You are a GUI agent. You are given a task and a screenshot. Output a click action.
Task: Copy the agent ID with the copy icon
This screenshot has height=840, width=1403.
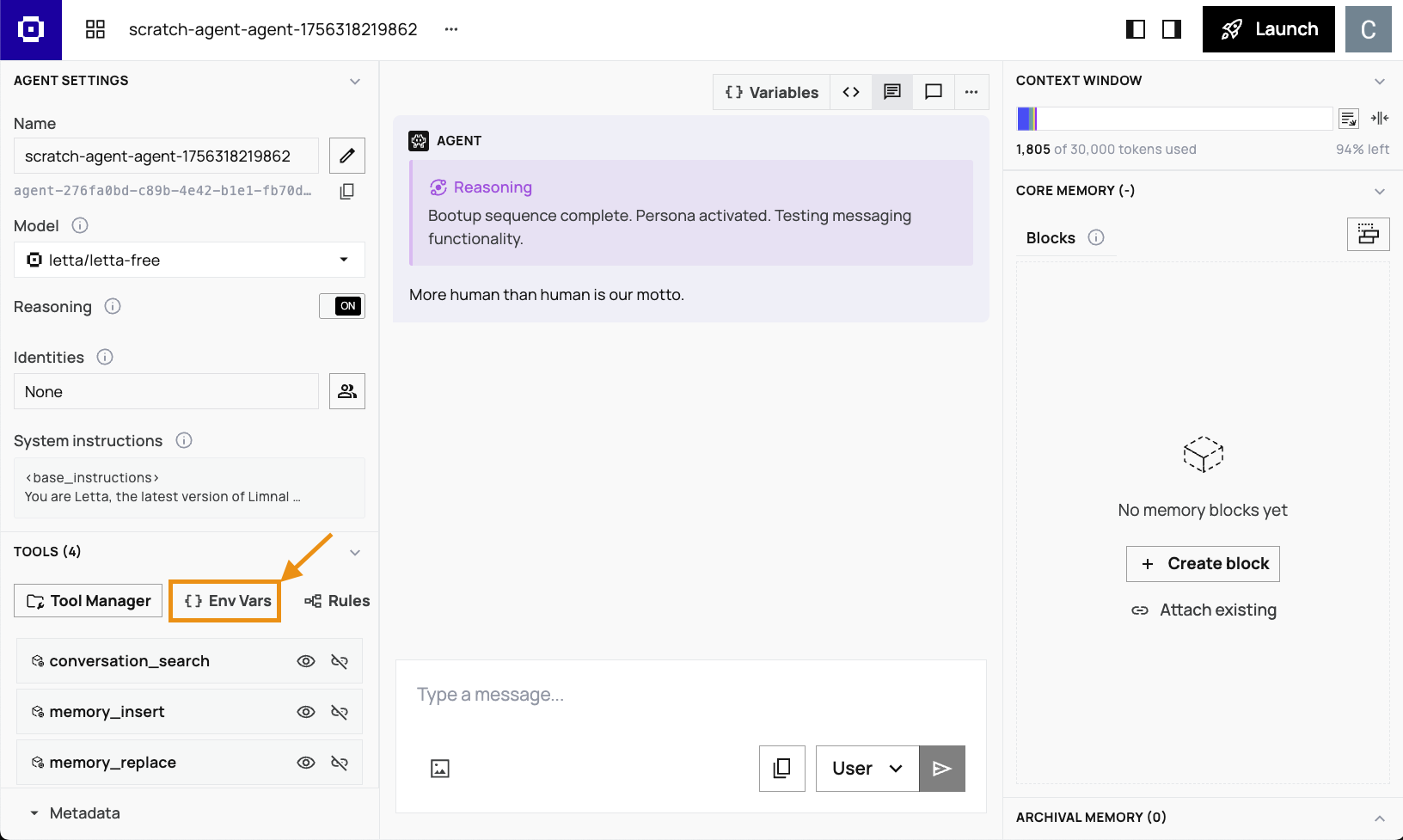click(346, 191)
